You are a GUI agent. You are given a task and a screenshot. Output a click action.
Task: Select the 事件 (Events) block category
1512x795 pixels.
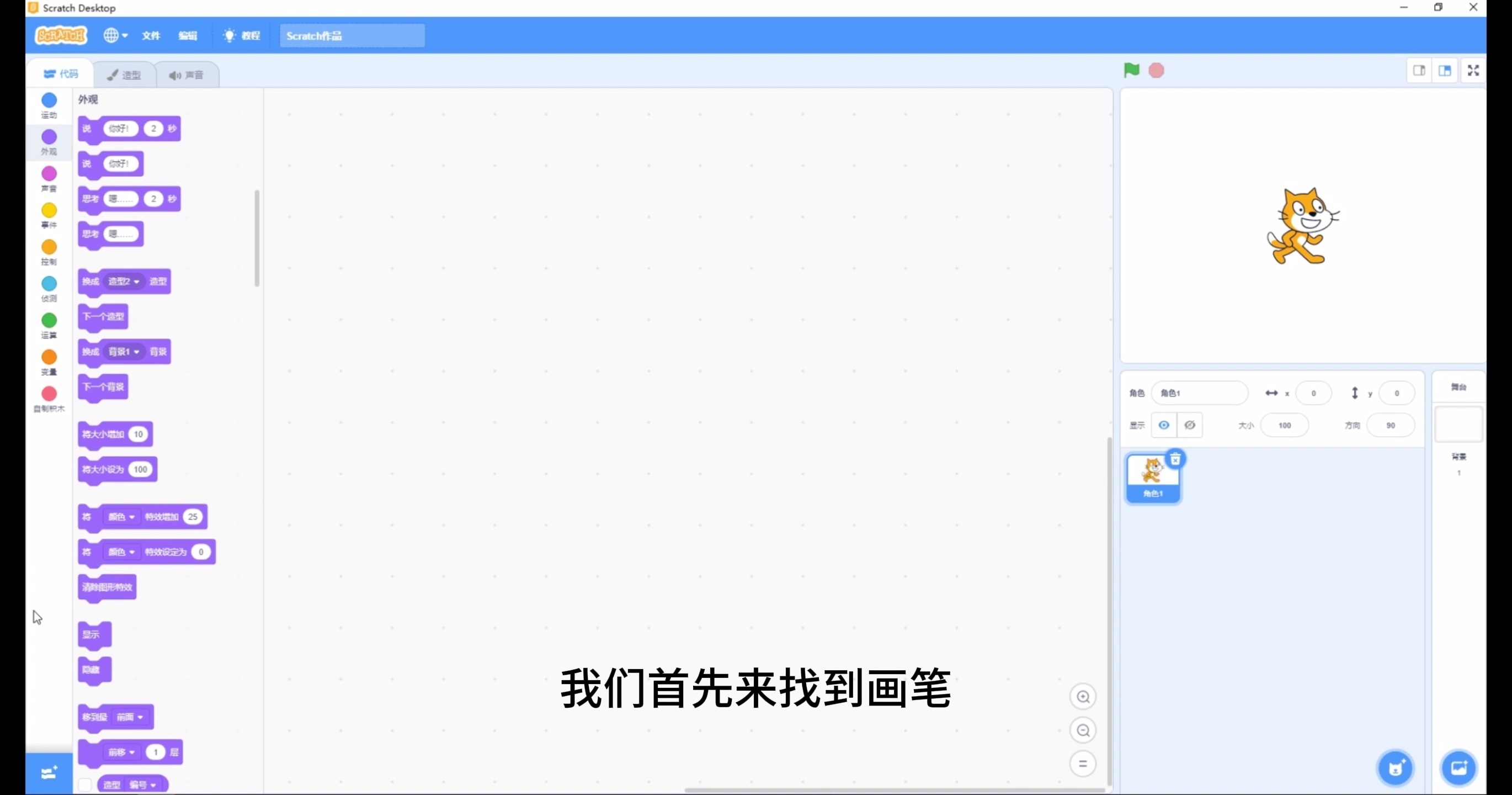tap(49, 215)
